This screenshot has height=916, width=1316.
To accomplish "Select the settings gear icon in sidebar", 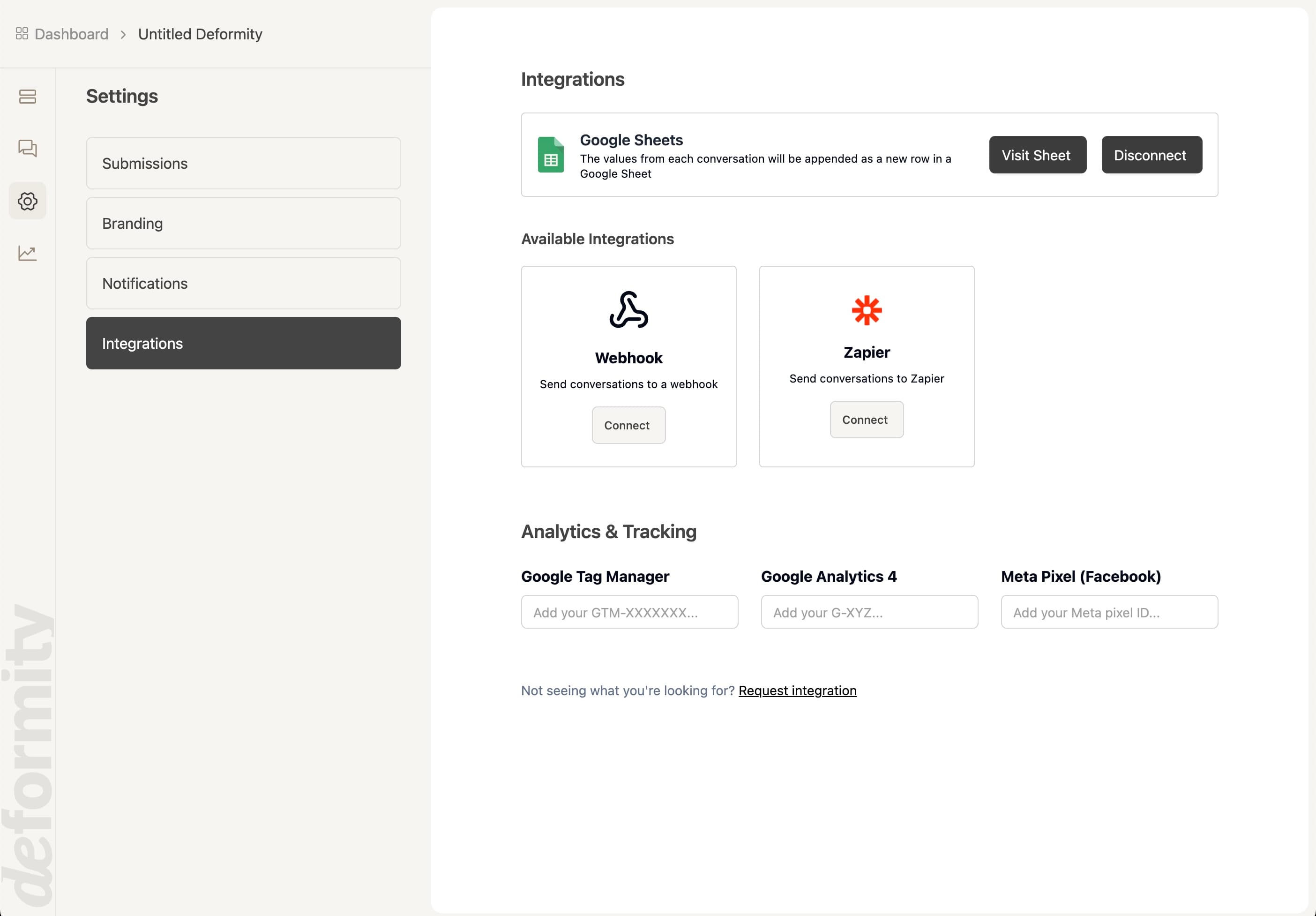I will 27,201.
